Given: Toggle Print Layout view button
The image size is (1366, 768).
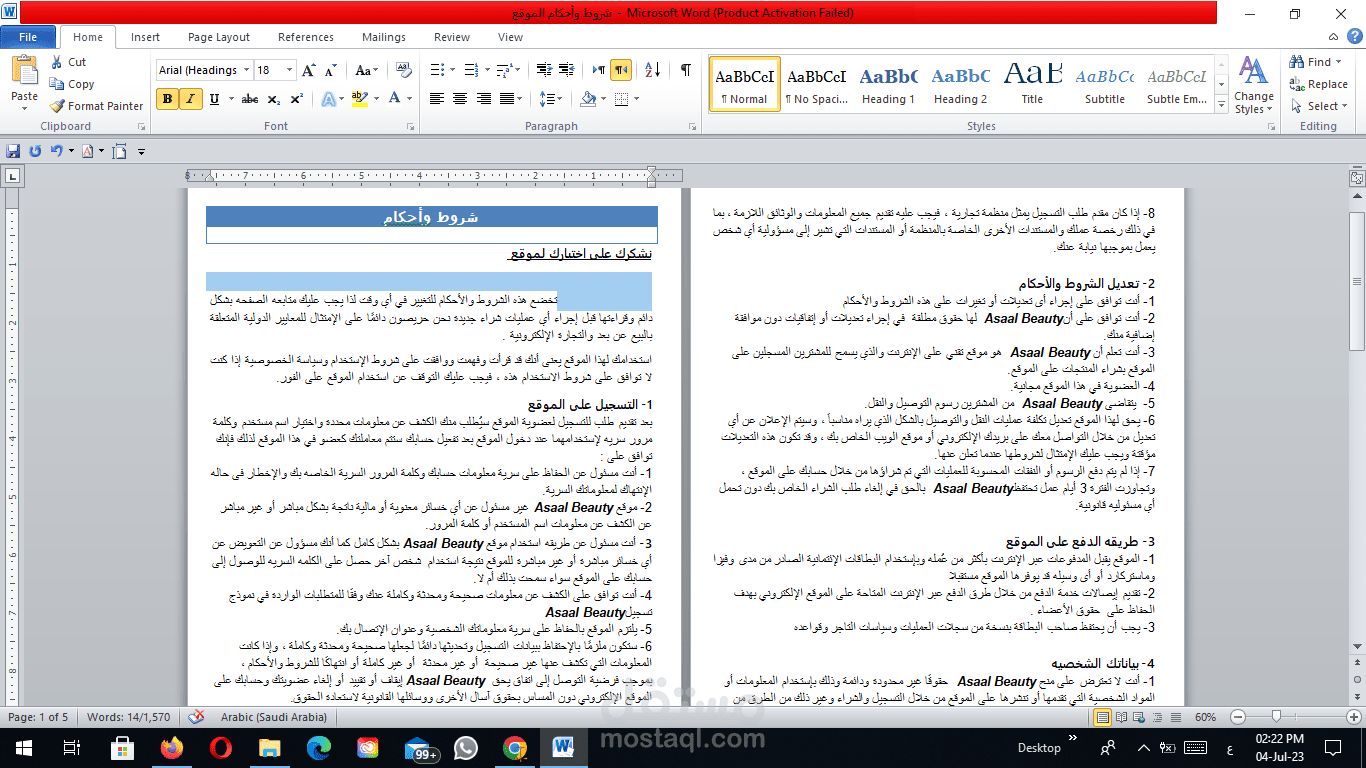Looking at the screenshot, I should 1103,717.
